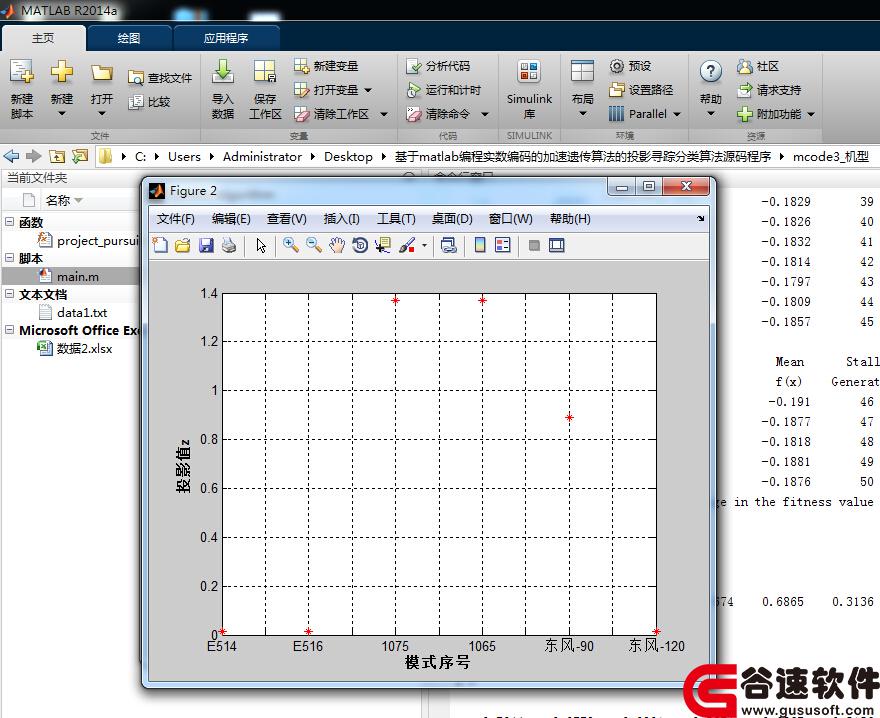This screenshot has width=880, height=718.
Task: Switch to the 主页 (Home) tab
Action: click(43, 38)
